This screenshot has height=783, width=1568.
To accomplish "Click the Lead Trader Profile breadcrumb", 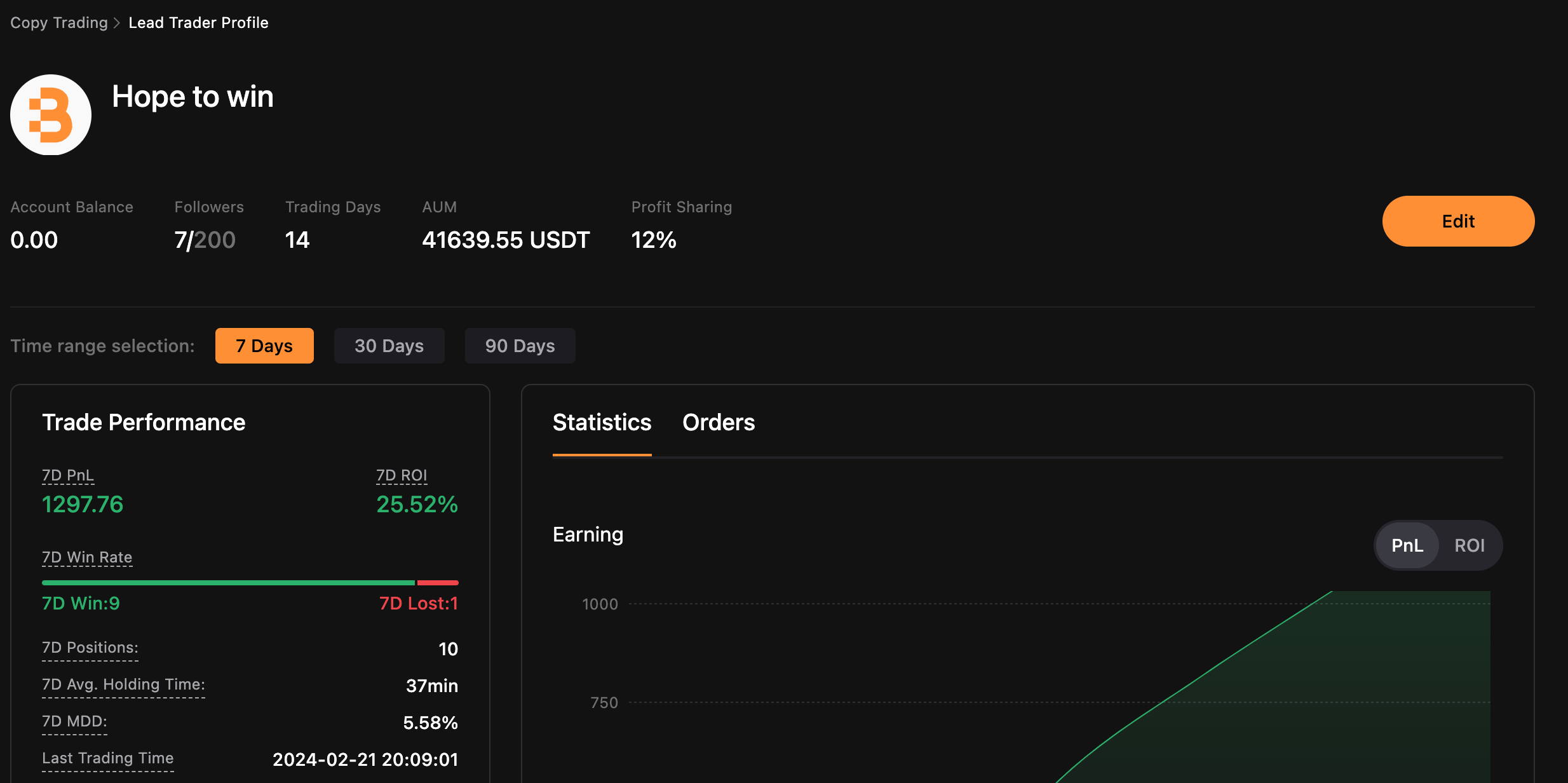I will pyautogui.click(x=198, y=23).
